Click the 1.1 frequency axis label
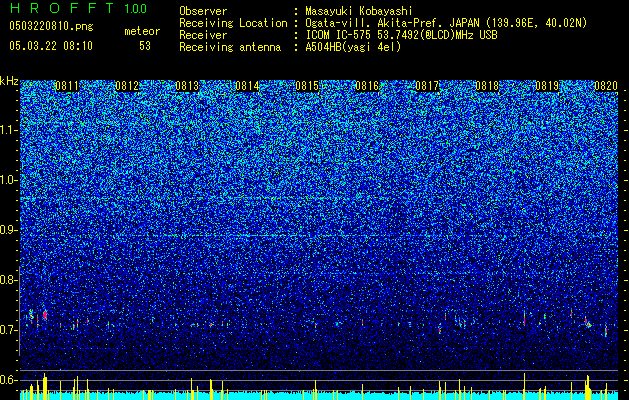The image size is (629, 400). [8, 130]
